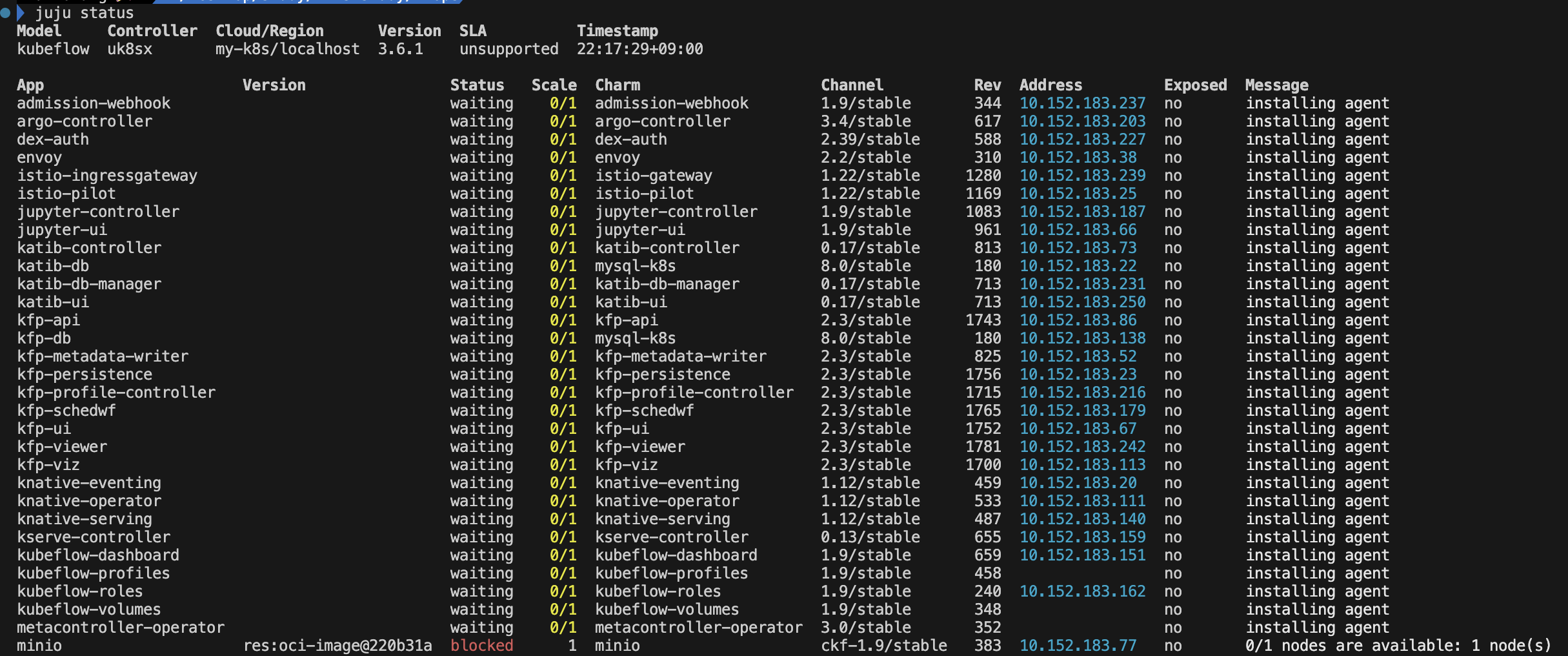Click the 'Channel' column header
Viewport: 1568px width, 656px height.
click(x=852, y=85)
